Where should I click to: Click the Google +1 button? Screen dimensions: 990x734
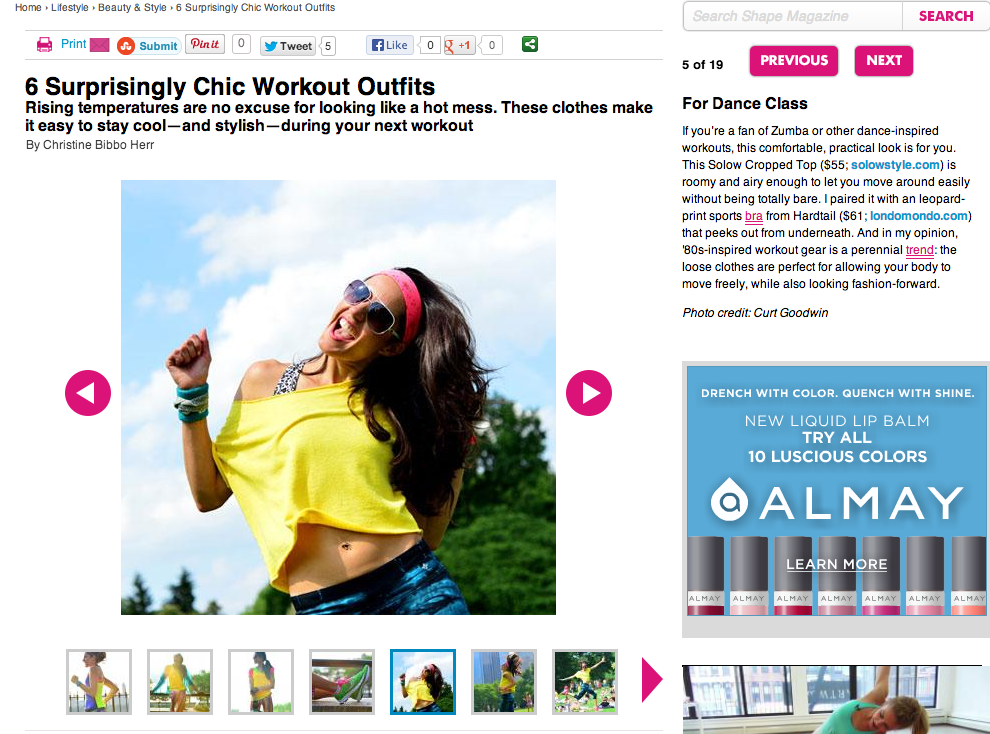[459, 45]
